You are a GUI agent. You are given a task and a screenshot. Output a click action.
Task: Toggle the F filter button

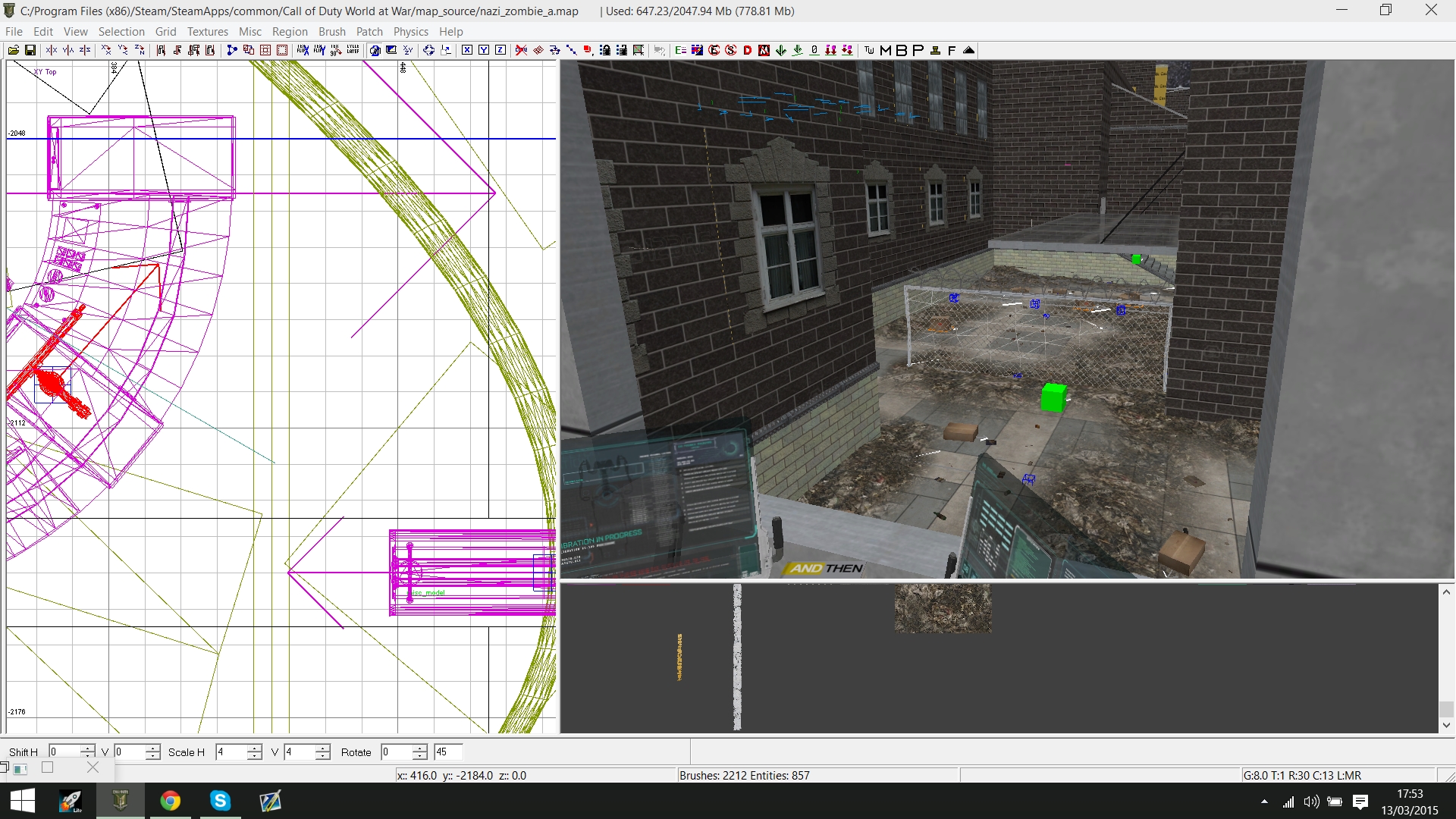point(952,50)
